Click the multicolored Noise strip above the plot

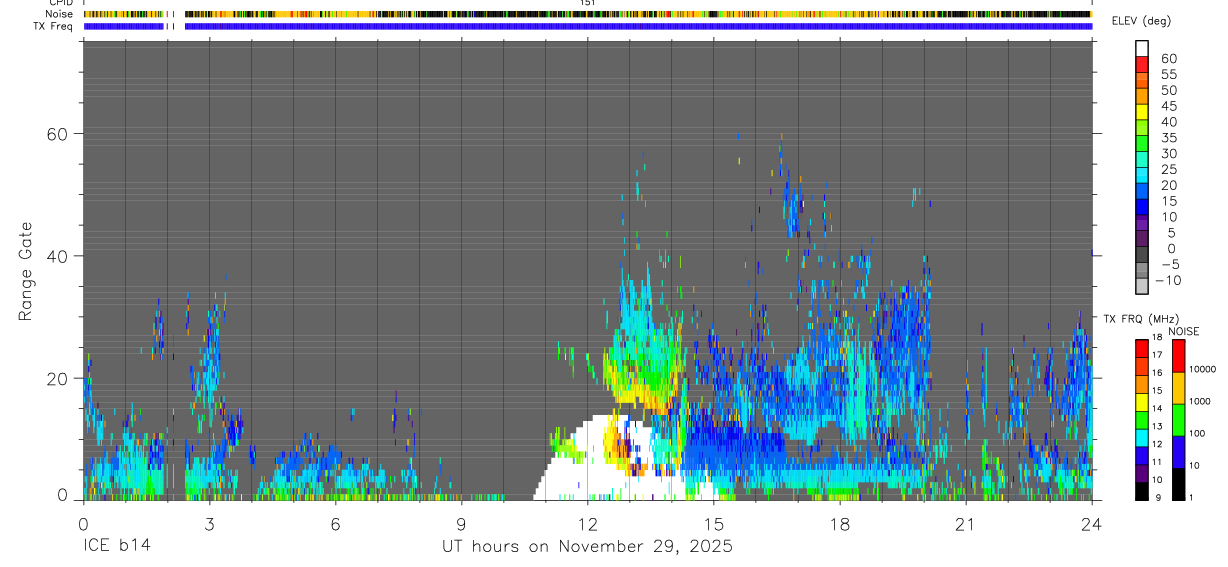tap(588, 14)
